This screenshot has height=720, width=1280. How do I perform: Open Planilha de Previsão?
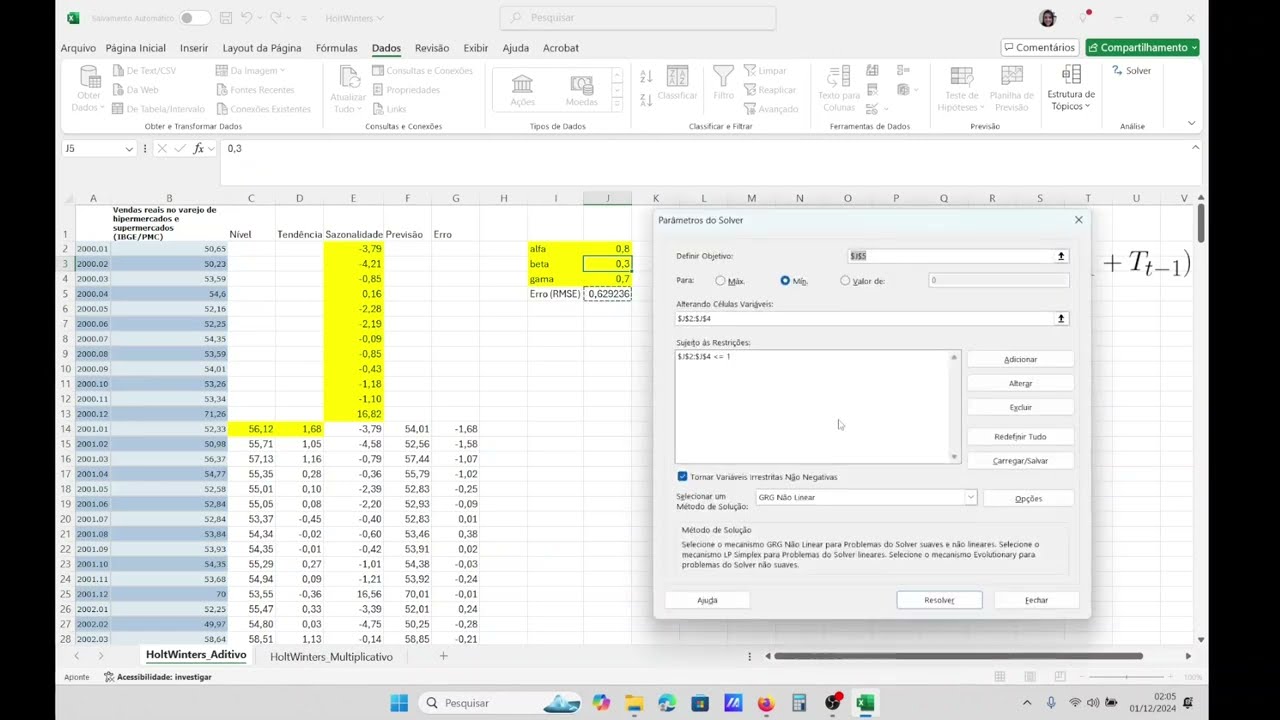1012,89
